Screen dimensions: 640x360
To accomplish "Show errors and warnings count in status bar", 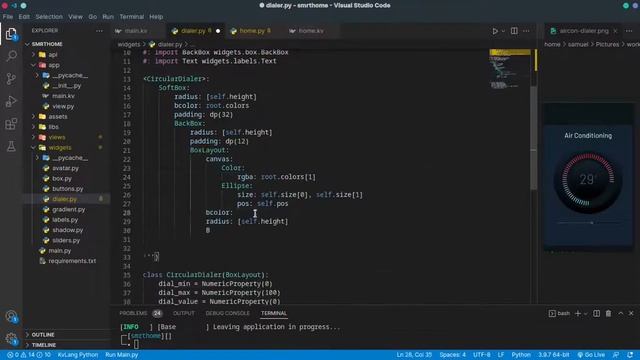I will click(x=29, y=355).
